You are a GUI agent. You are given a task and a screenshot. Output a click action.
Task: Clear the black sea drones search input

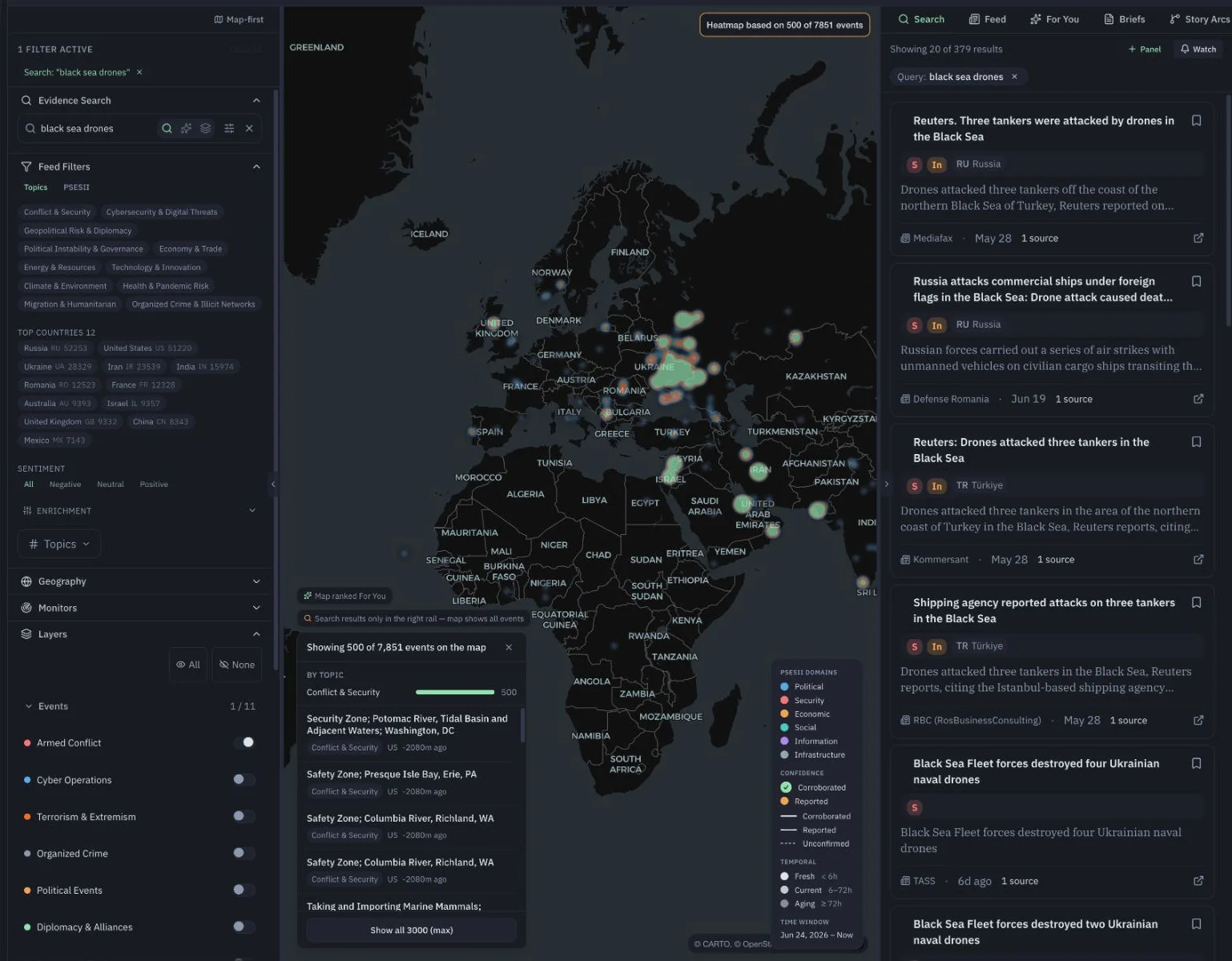[249, 128]
